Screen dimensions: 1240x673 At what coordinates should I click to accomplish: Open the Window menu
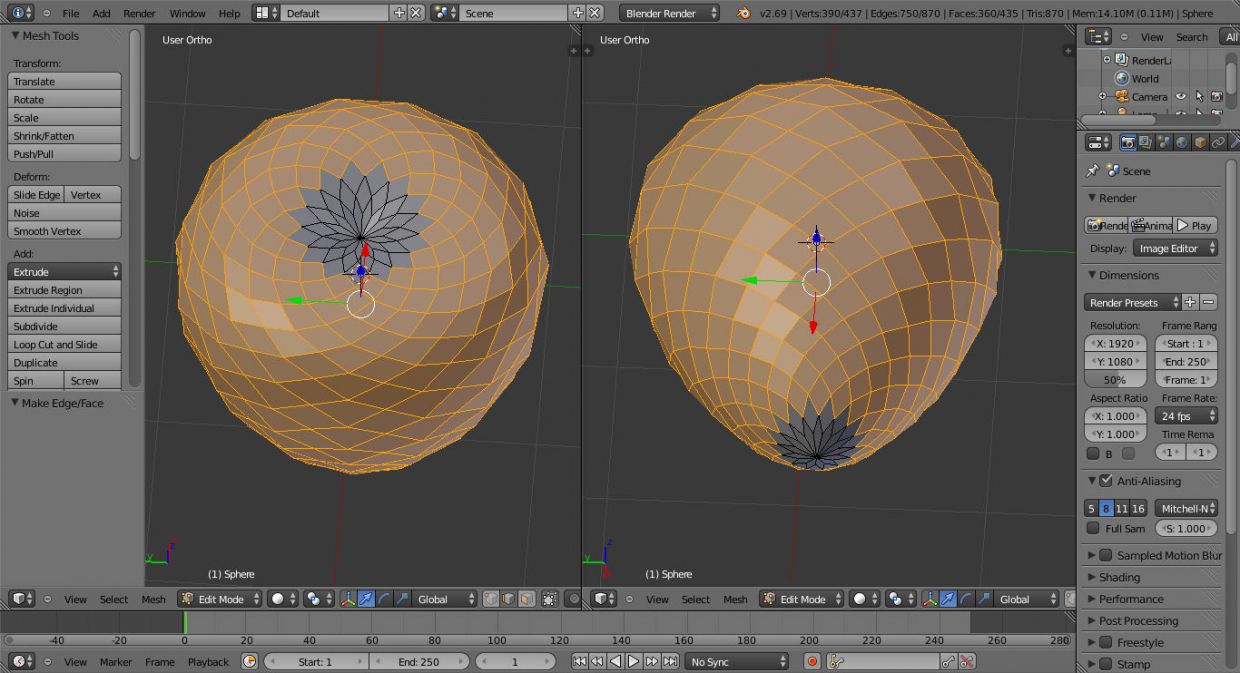[187, 13]
